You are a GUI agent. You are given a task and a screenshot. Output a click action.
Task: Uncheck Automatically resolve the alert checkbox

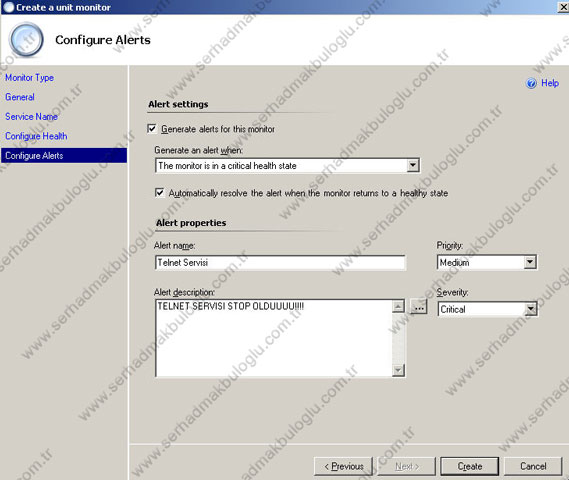click(159, 193)
